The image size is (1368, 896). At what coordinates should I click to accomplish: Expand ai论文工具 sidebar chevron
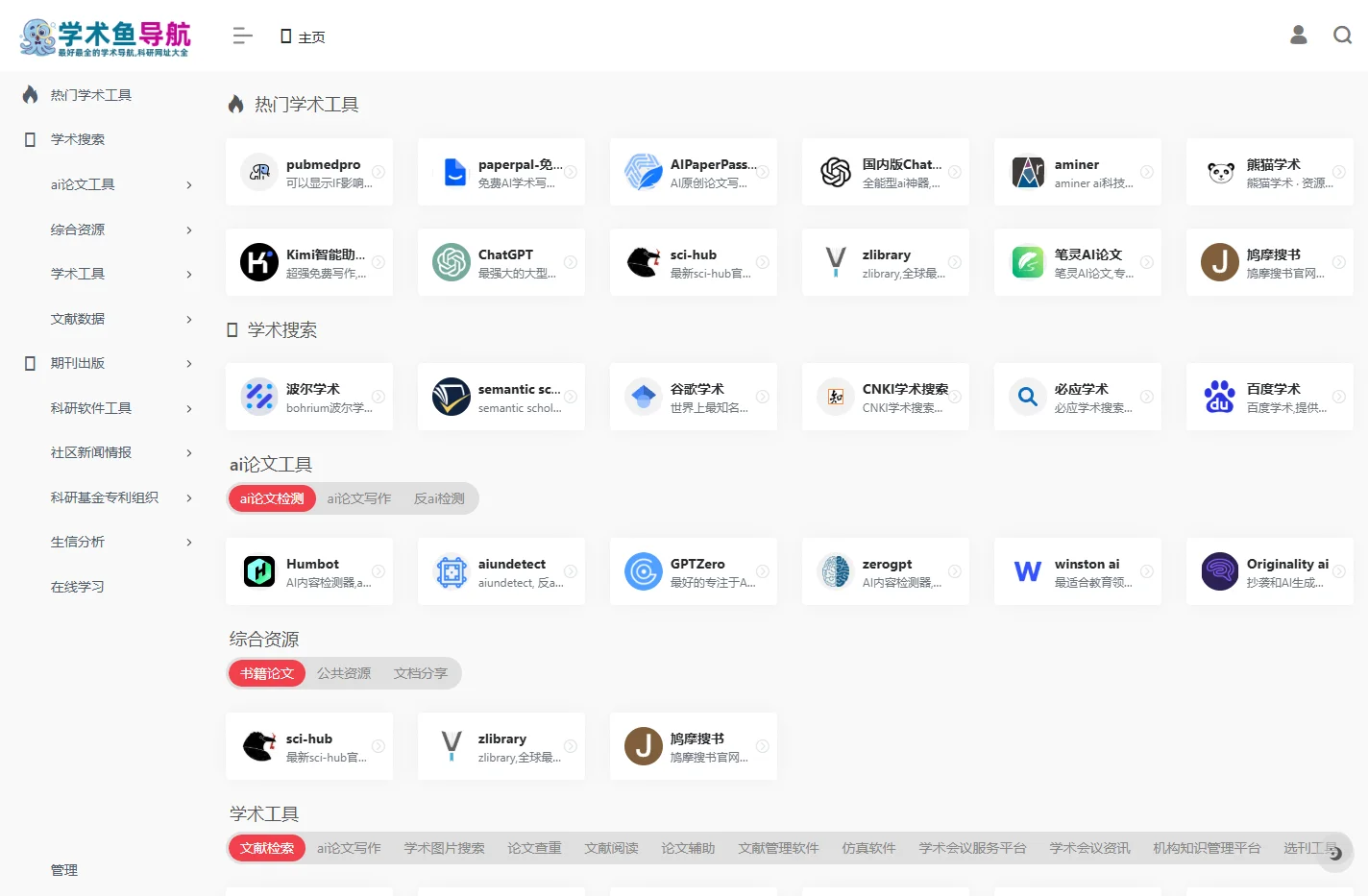[189, 184]
